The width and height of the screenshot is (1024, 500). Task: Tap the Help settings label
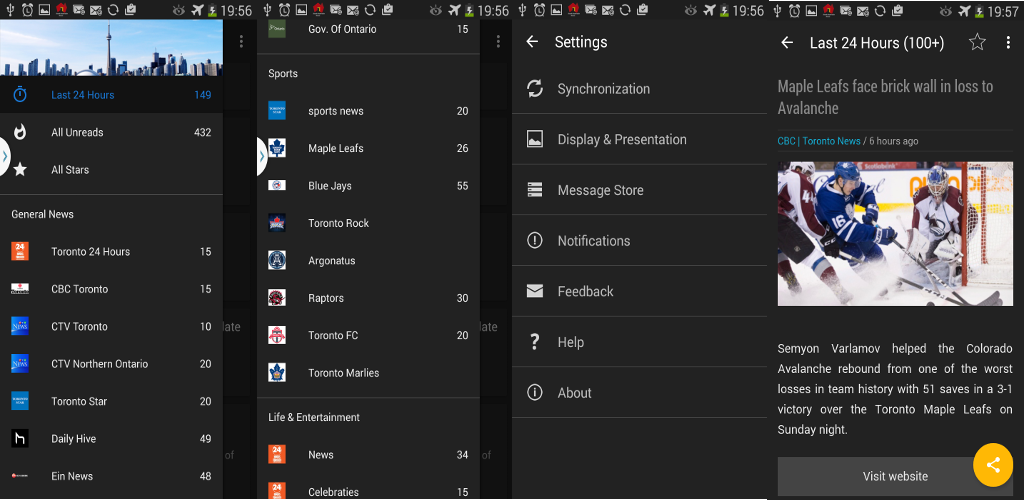pos(571,342)
